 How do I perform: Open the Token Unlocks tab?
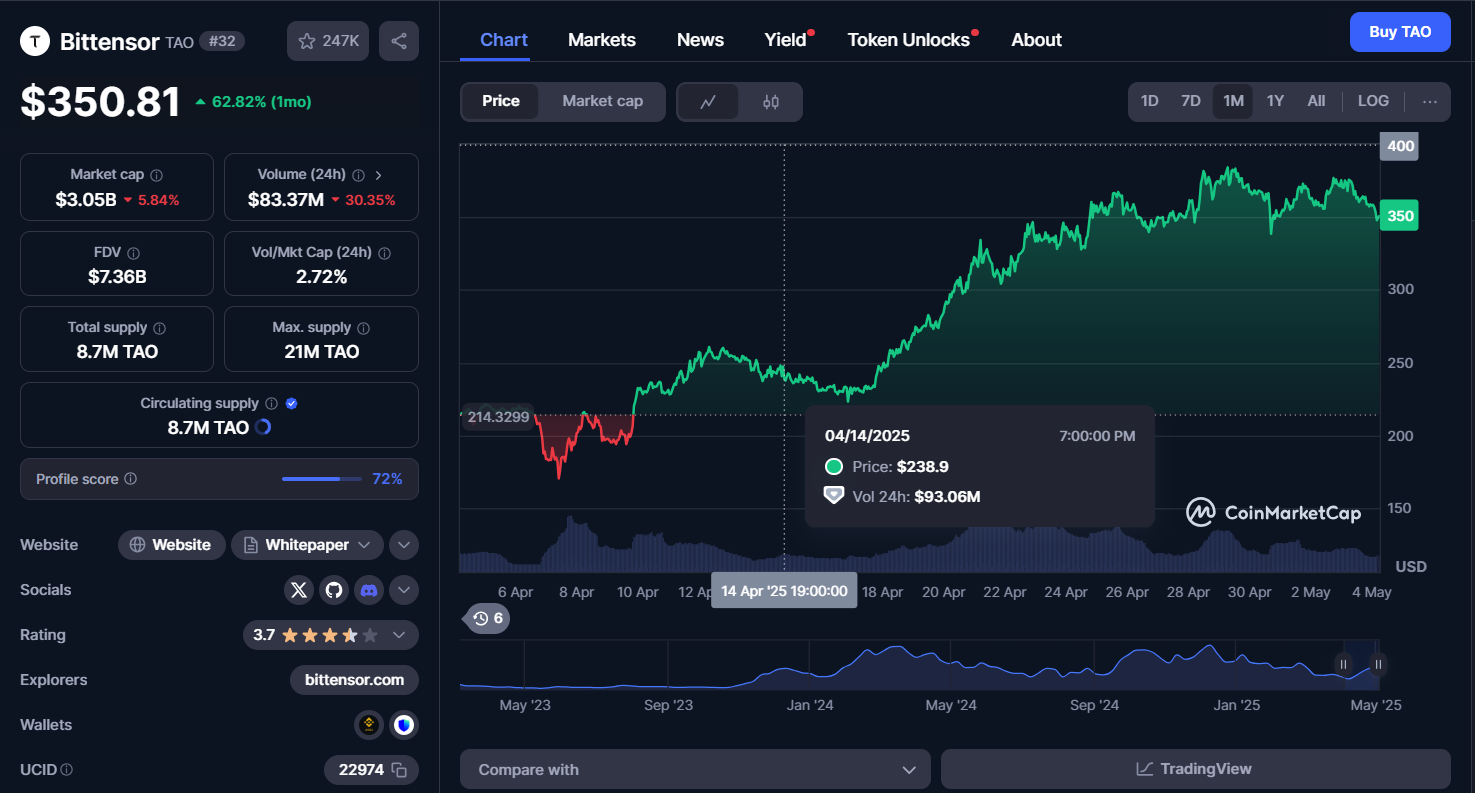[x=909, y=40]
